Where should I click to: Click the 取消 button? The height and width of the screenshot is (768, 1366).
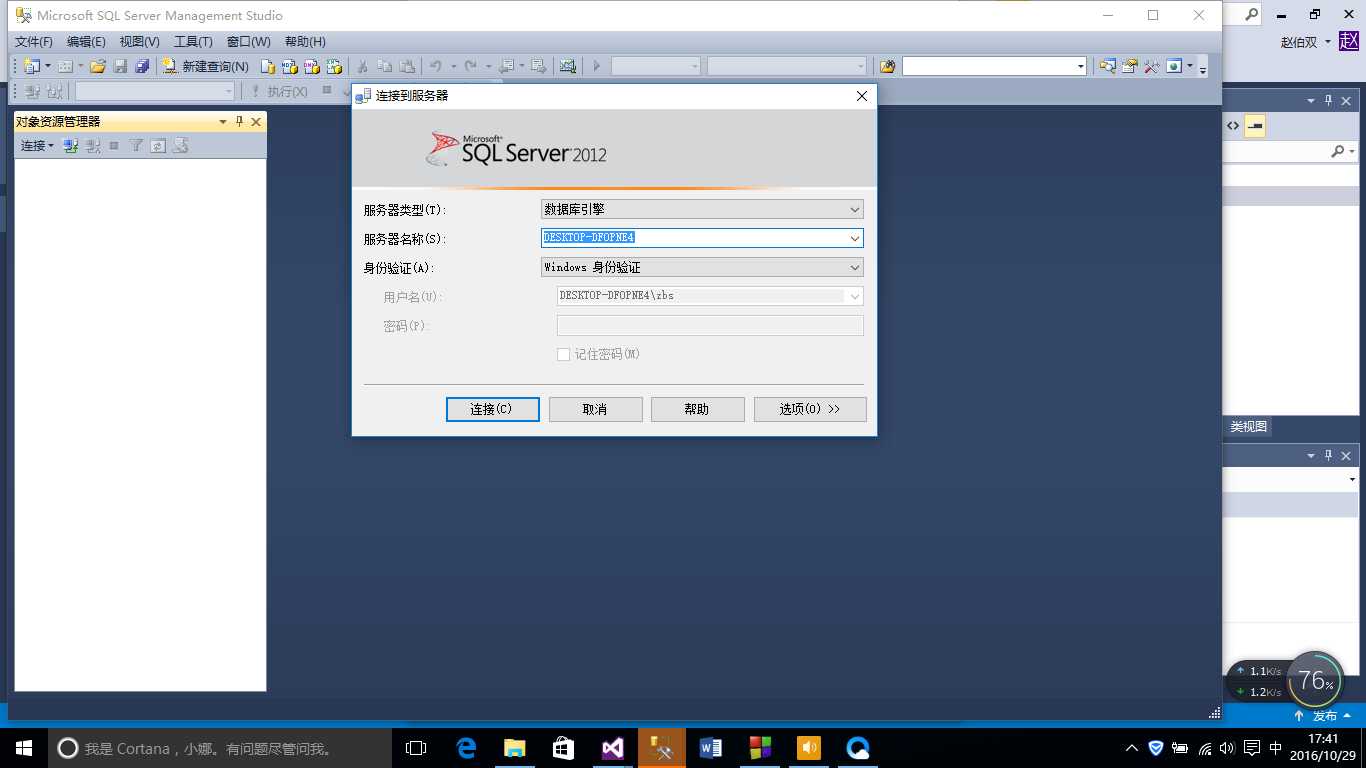(595, 409)
